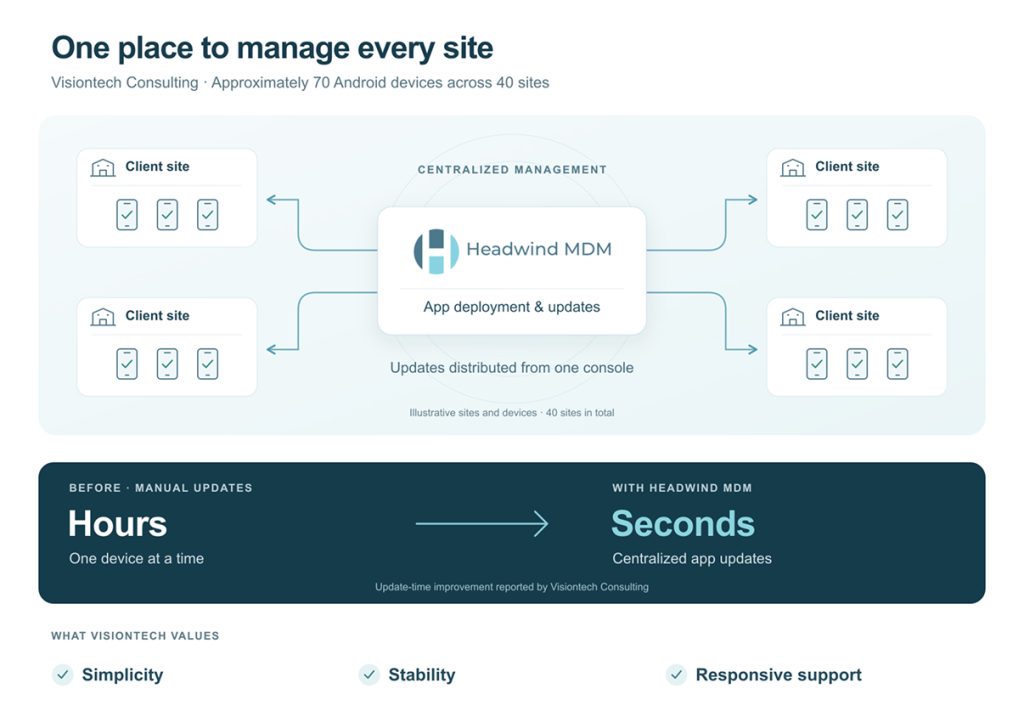The width and height of the screenshot is (1024, 717).
Task: Click the "WHAT VISIONTECH VALUES" heading
Action: [x=135, y=636]
